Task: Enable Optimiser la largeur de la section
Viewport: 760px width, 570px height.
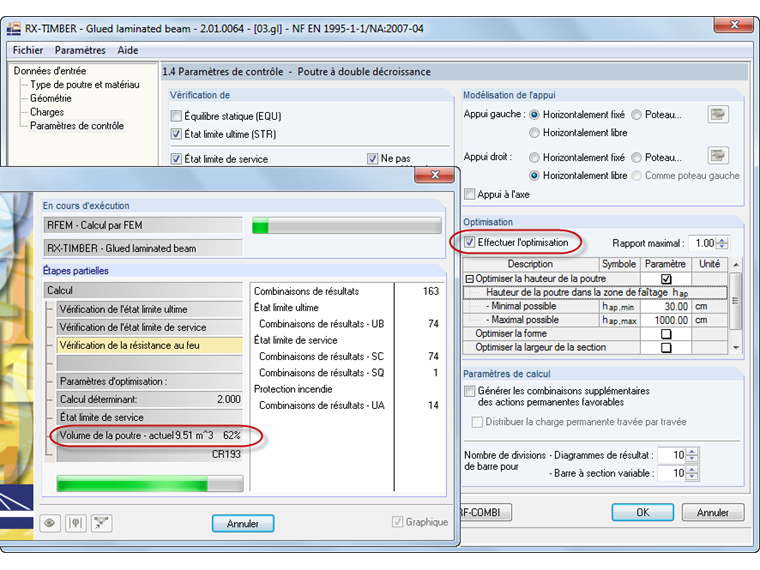Action: [666, 348]
